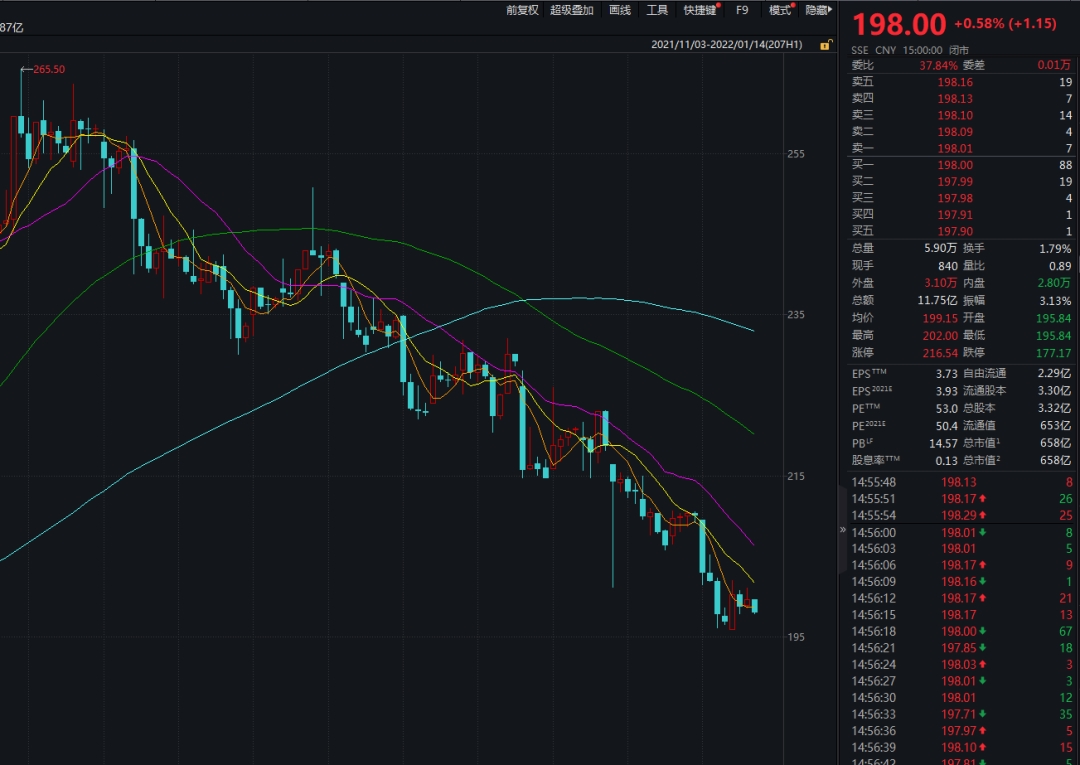Click the 跌停 limit-down price 177.17
Image resolution: width=1080 pixels, height=765 pixels.
click(x=1054, y=353)
